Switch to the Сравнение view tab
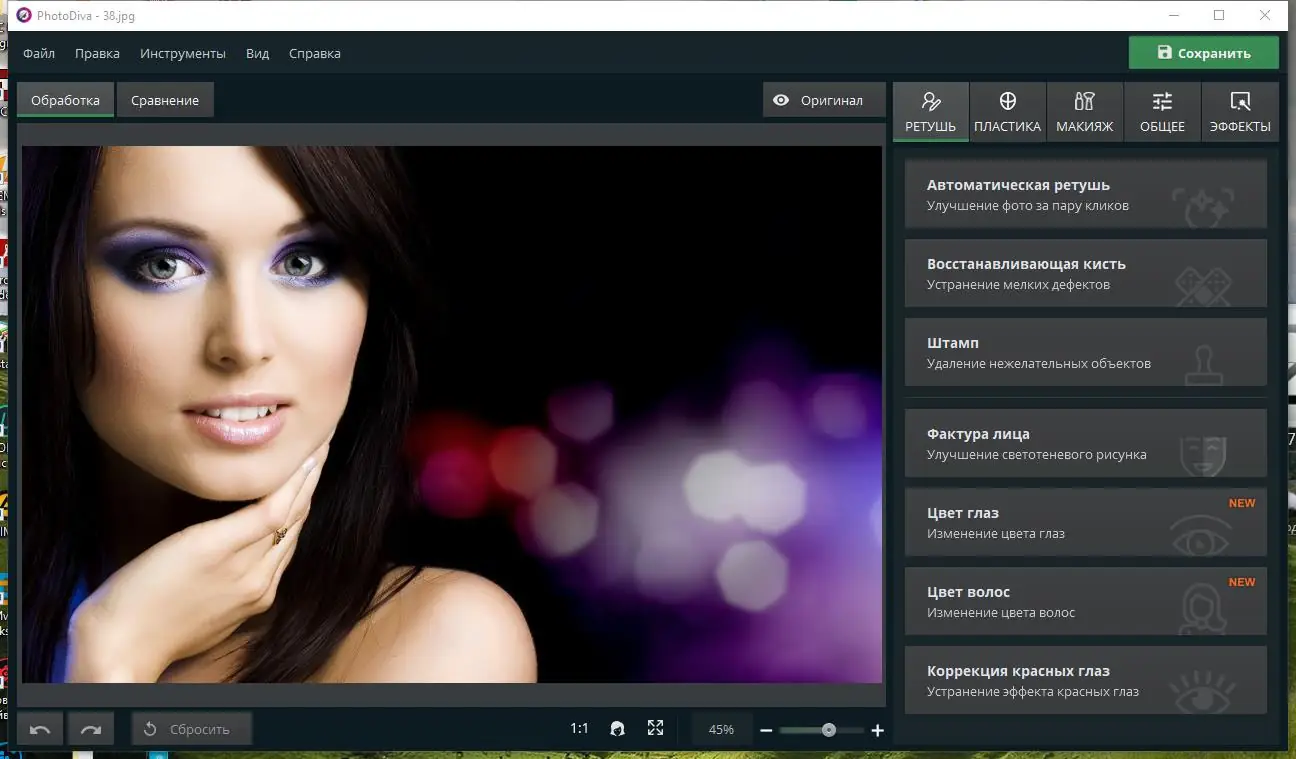This screenshot has width=1296, height=759. (165, 100)
